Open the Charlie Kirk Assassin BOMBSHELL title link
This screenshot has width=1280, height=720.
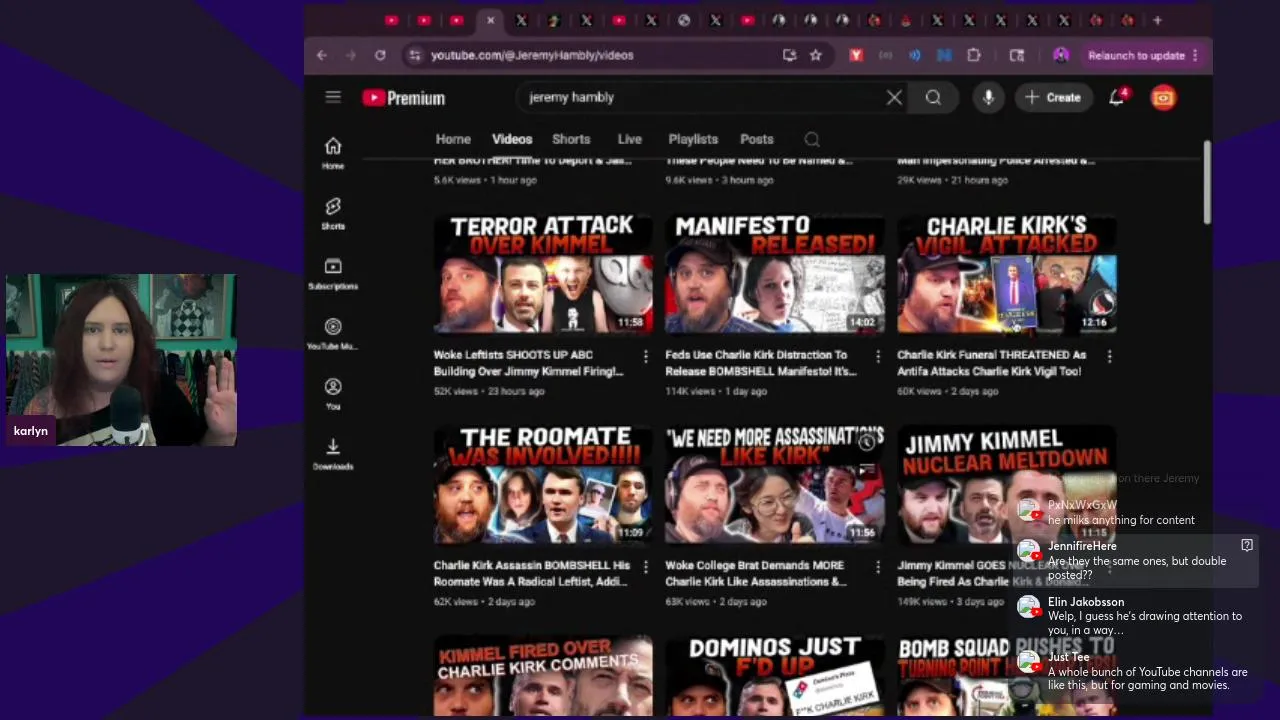pos(532,573)
